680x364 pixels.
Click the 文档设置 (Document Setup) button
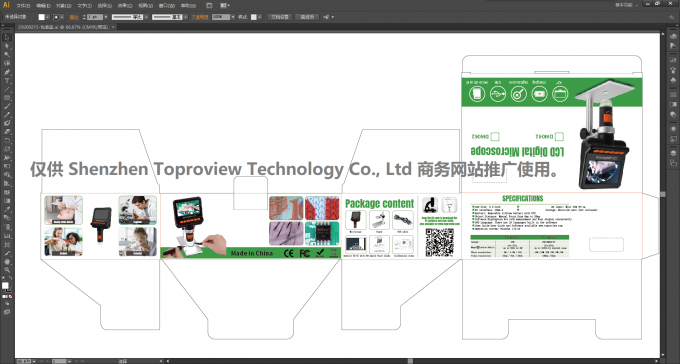click(280, 17)
